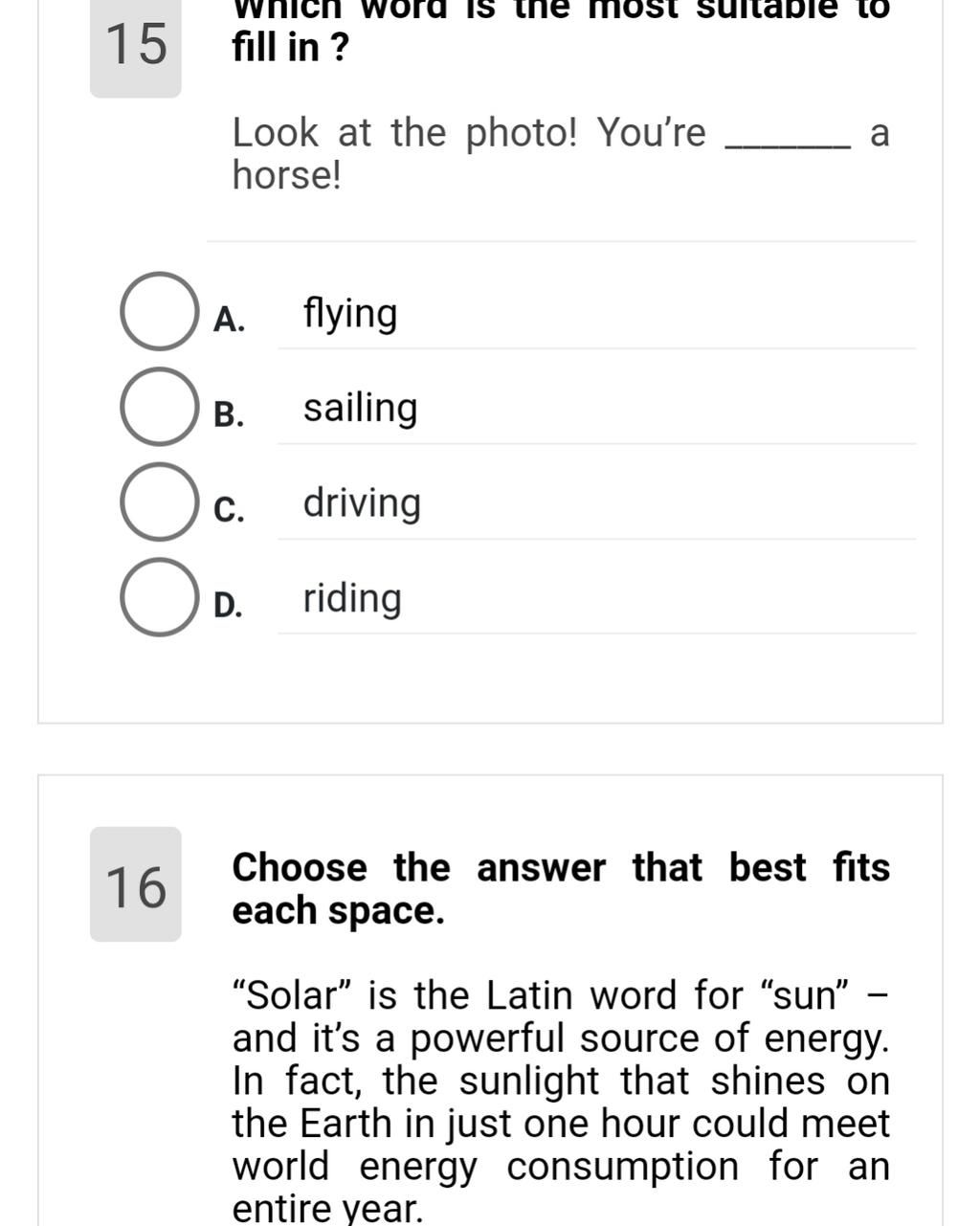Click the question number 15 badge
The width and height of the screenshot is (980, 1226).
point(136,46)
